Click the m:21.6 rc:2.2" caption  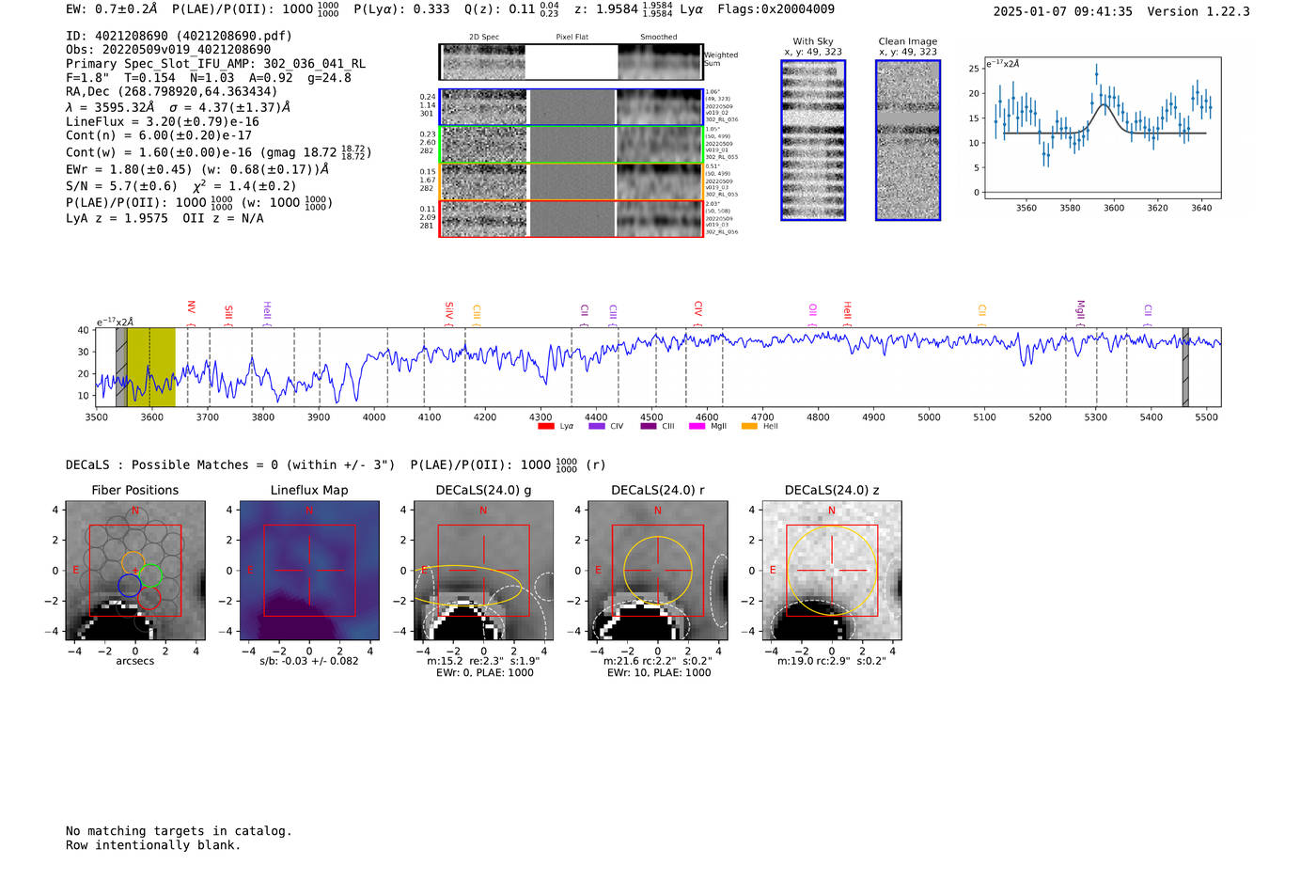658,661
